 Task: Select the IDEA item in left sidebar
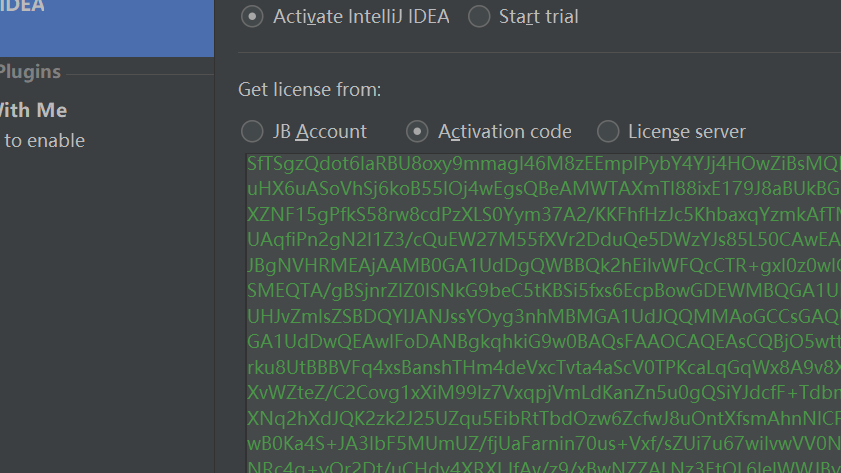click(107, 28)
